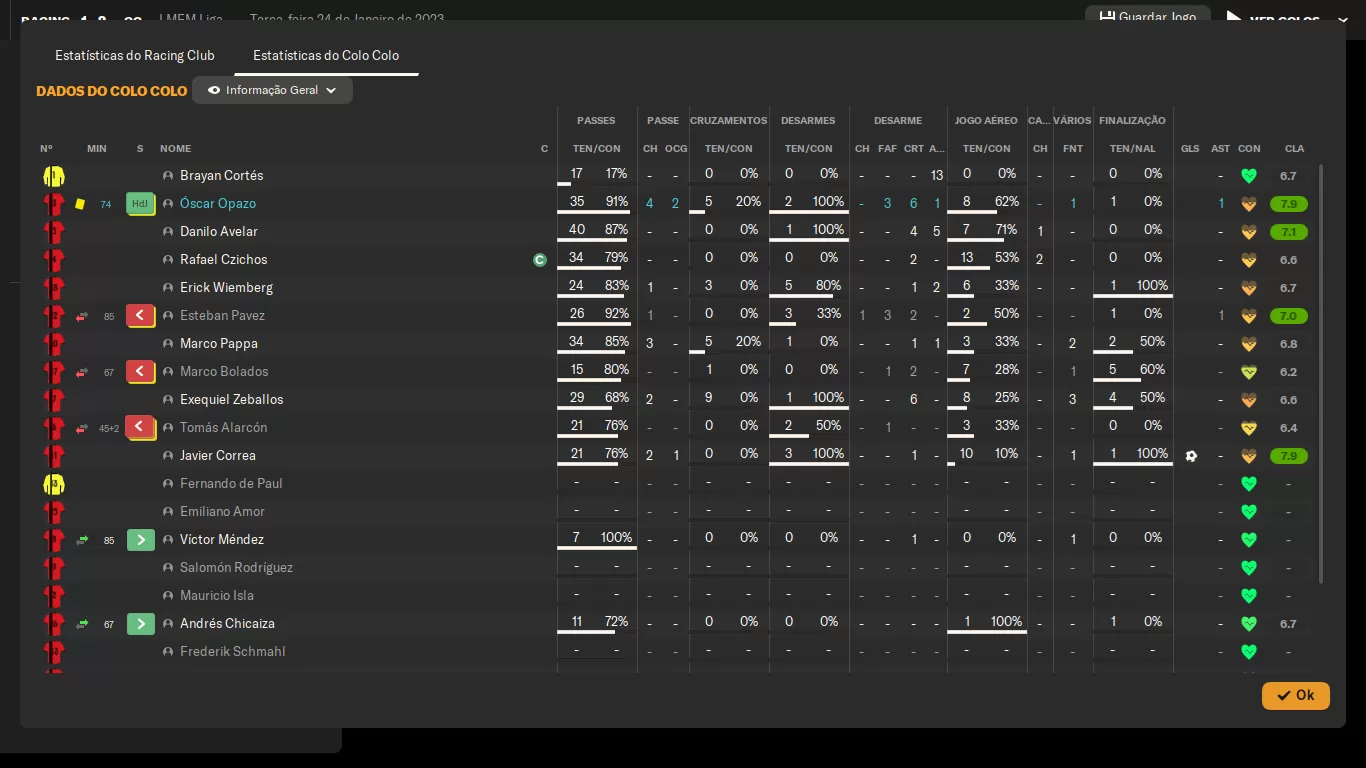Click Óscar Opazo red shirt icon
The height and width of the screenshot is (768, 1366).
point(54,204)
